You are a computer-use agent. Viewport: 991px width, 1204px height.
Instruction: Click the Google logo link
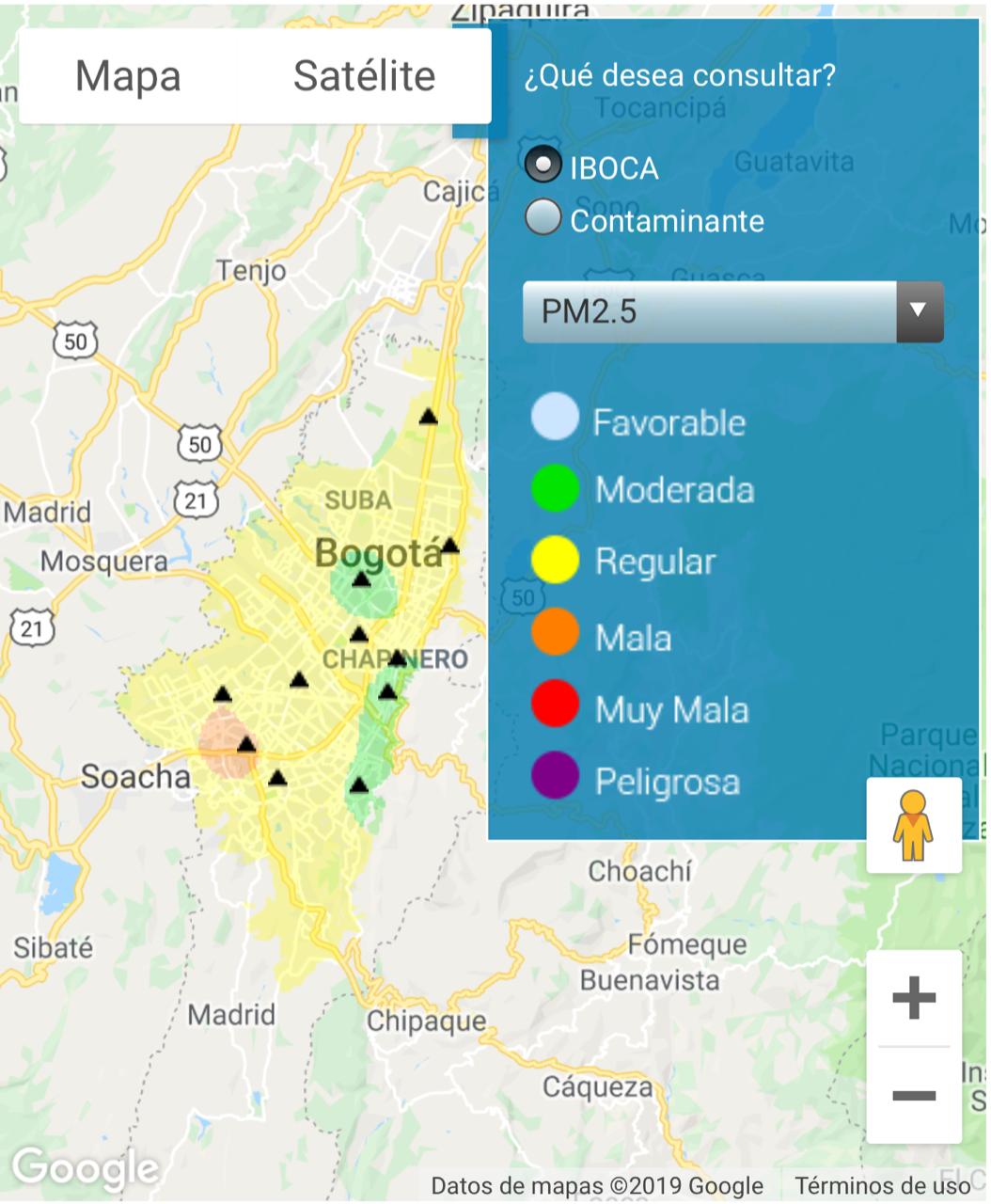pos(85,1169)
